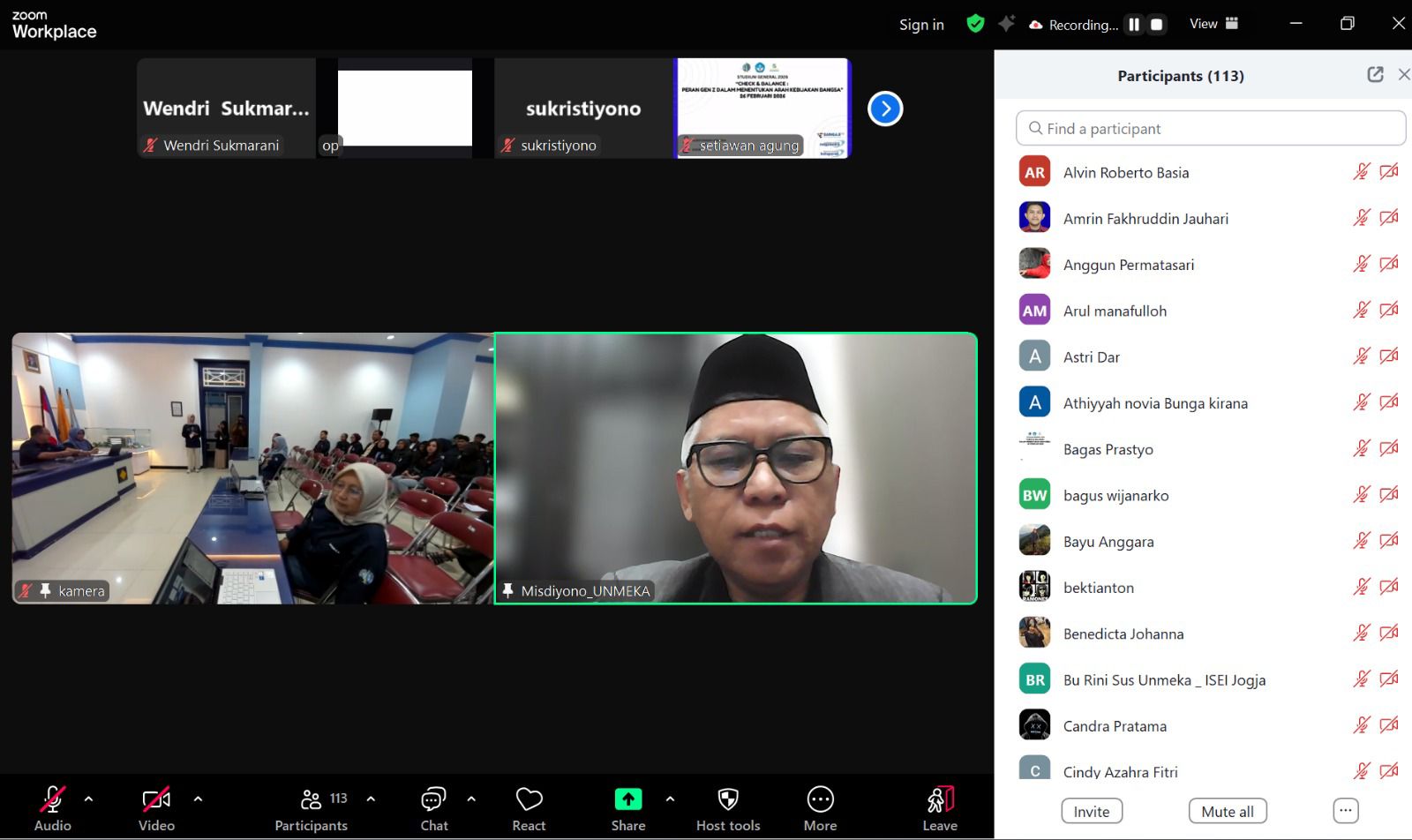Unmute microphone with Audio button
The height and width of the screenshot is (840, 1412).
52,807
